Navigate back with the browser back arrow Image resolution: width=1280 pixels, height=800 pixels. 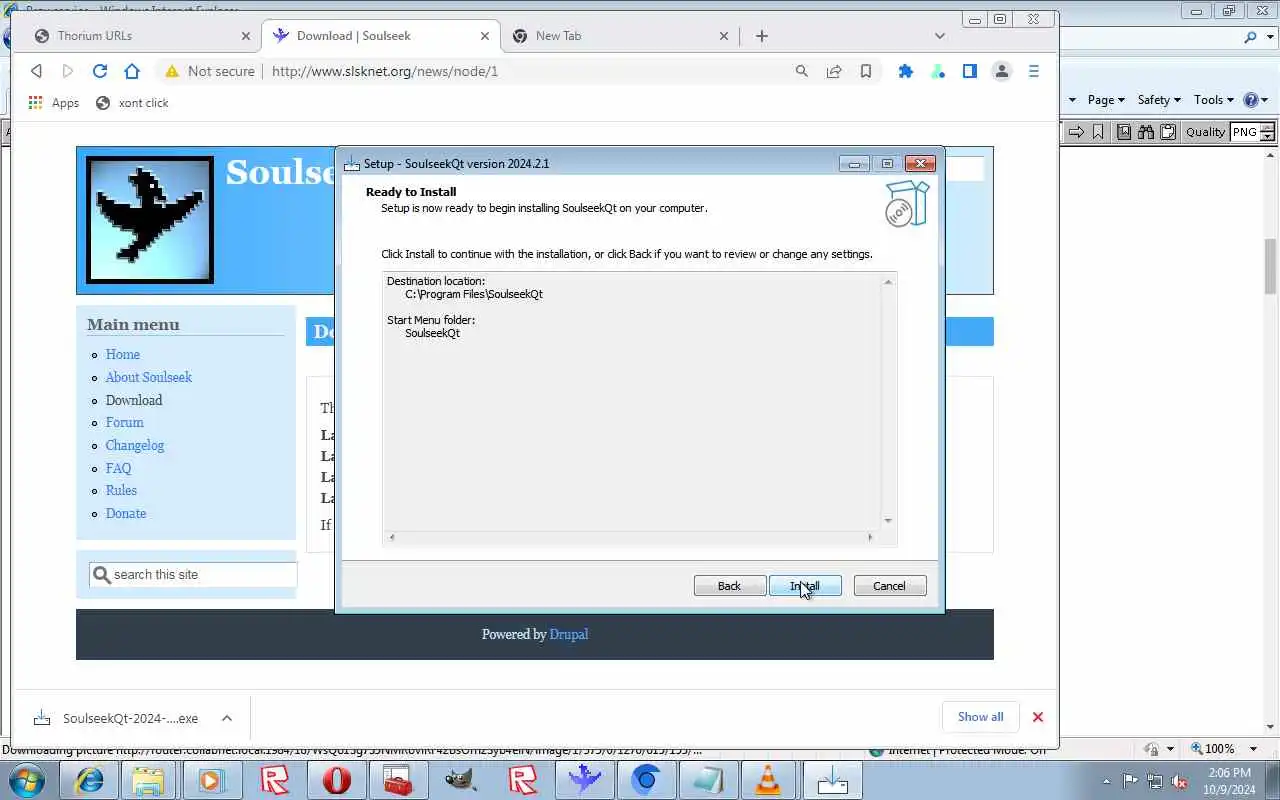[36, 71]
